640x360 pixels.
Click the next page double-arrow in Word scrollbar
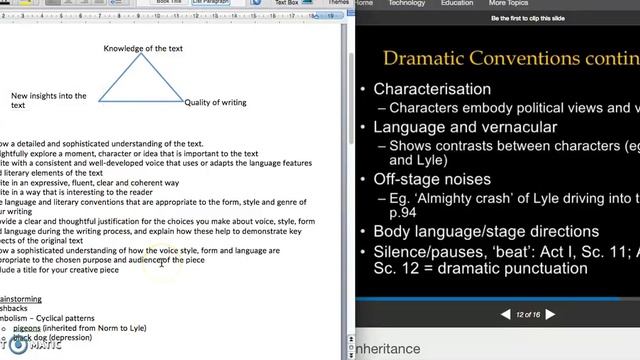tap(351, 355)
